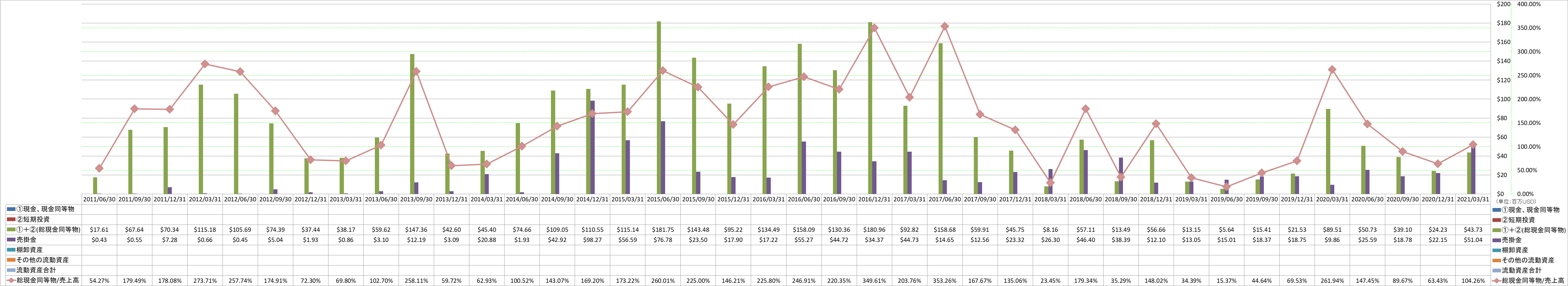
Task: Select ①現金、現金同等物 row header in left table
Action: click(x=43, y=209)
